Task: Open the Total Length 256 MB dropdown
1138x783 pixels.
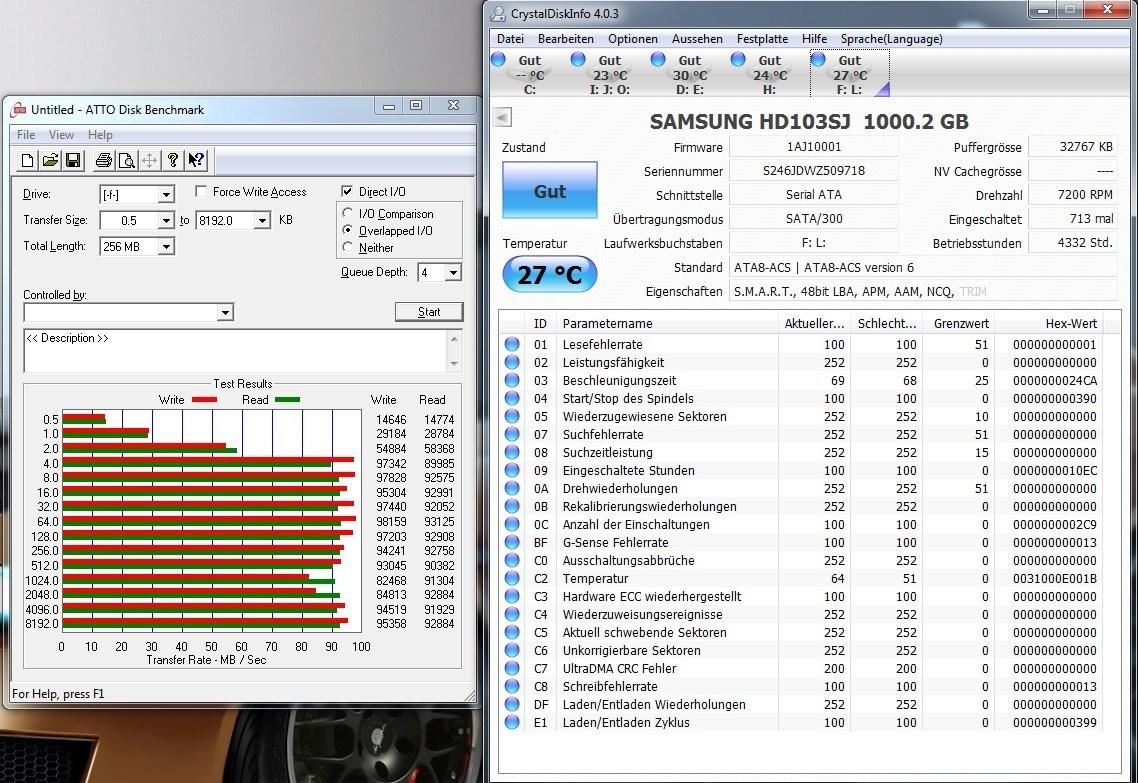Action: click(166, 247)
